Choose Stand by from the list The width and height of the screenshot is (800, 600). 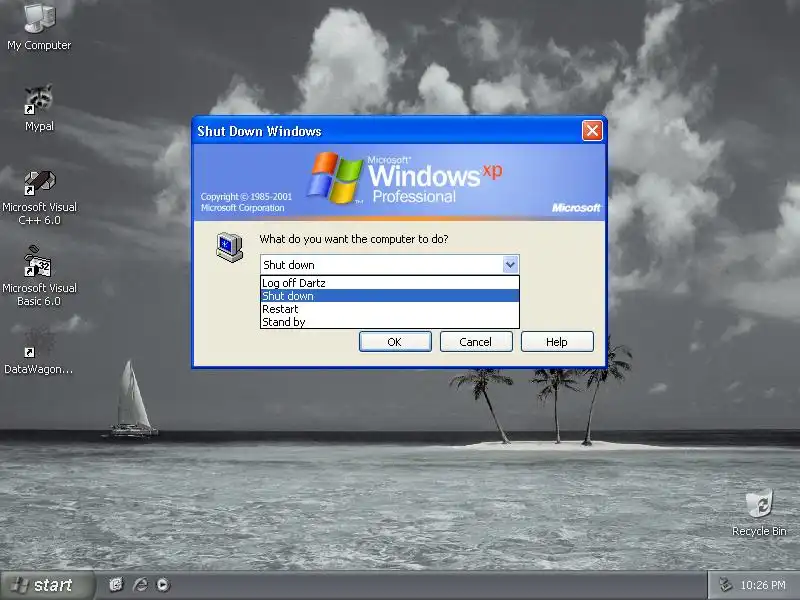tap(390, 322)
